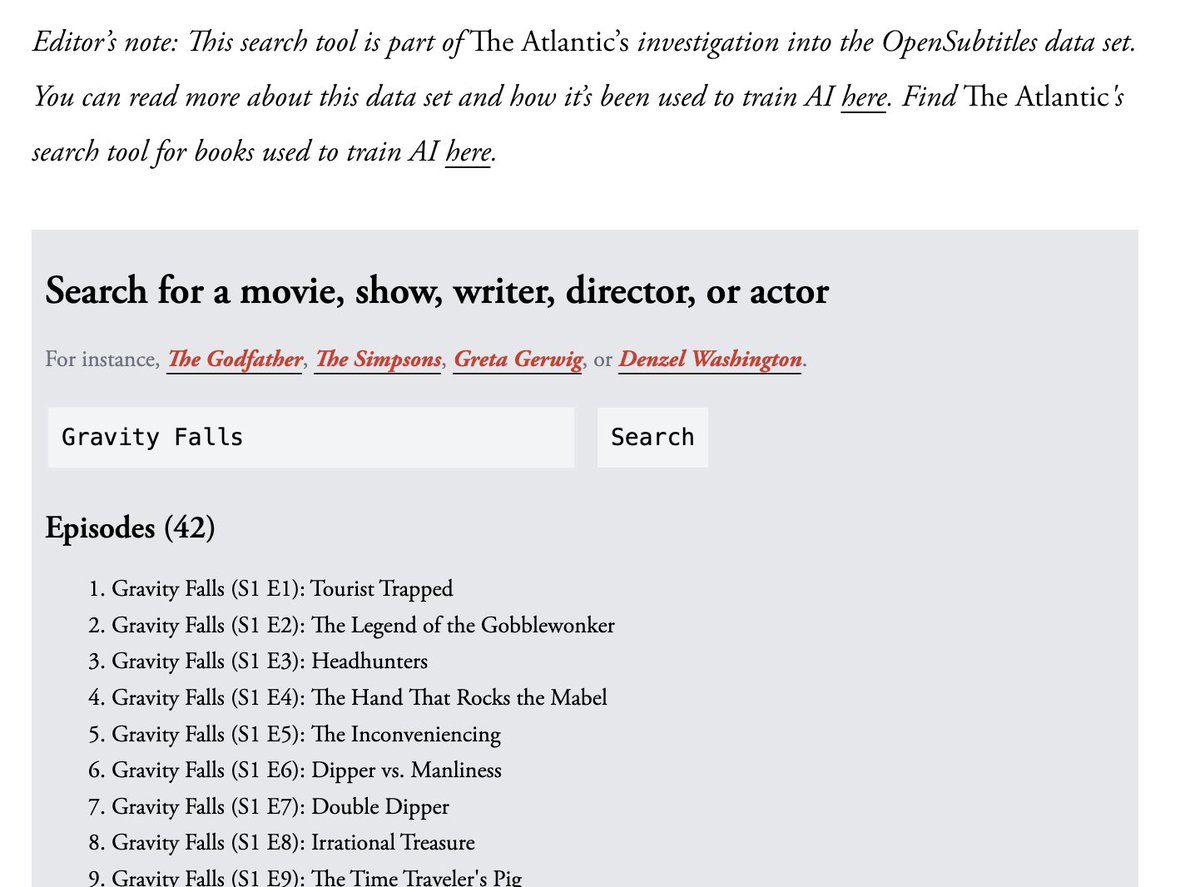Click the Search button

(652, 437)
